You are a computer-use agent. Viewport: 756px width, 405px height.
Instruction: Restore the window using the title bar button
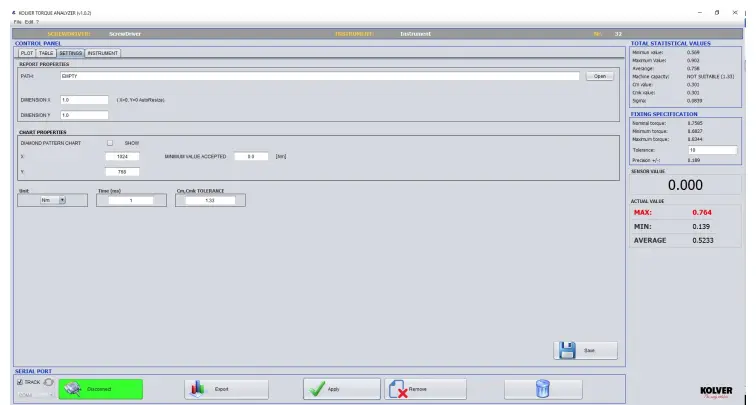(717, 13)
